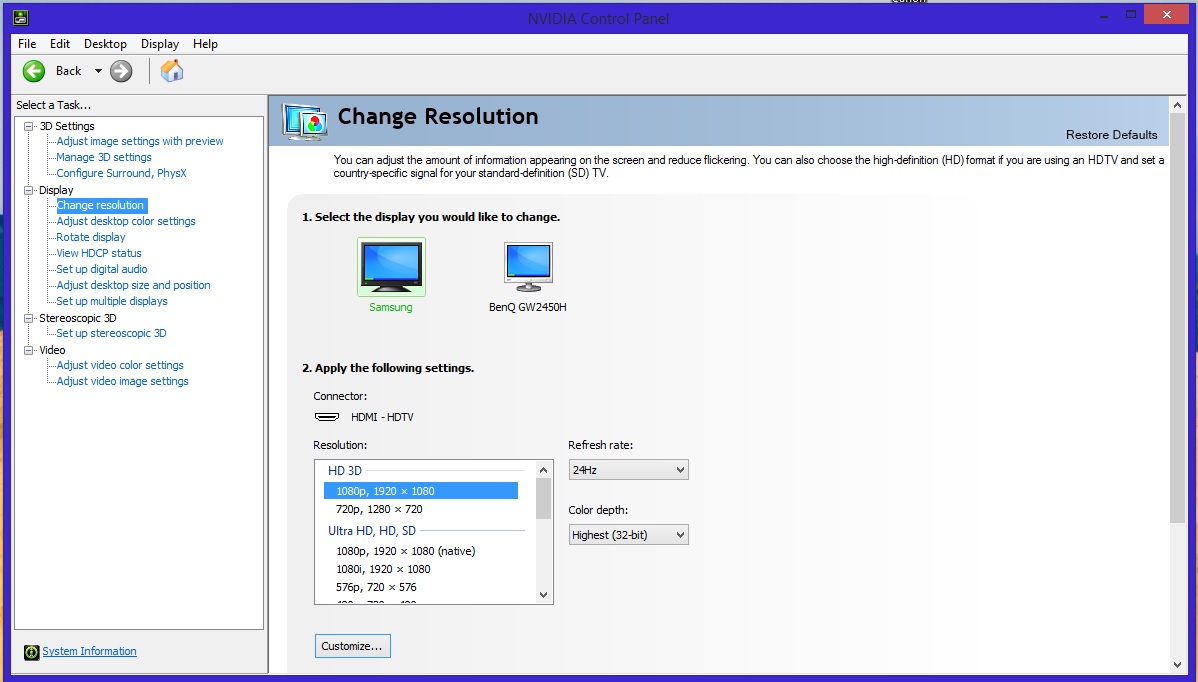
Task: Click the System Information link
Action: (x=89, y=651)
